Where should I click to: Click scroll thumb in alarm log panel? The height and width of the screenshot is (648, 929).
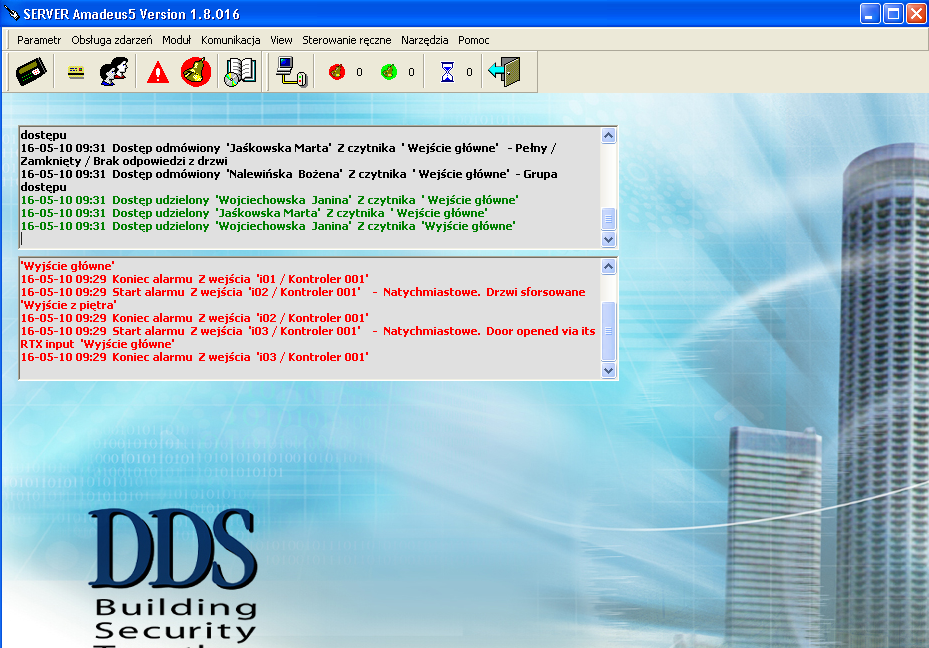coord(608,331)
